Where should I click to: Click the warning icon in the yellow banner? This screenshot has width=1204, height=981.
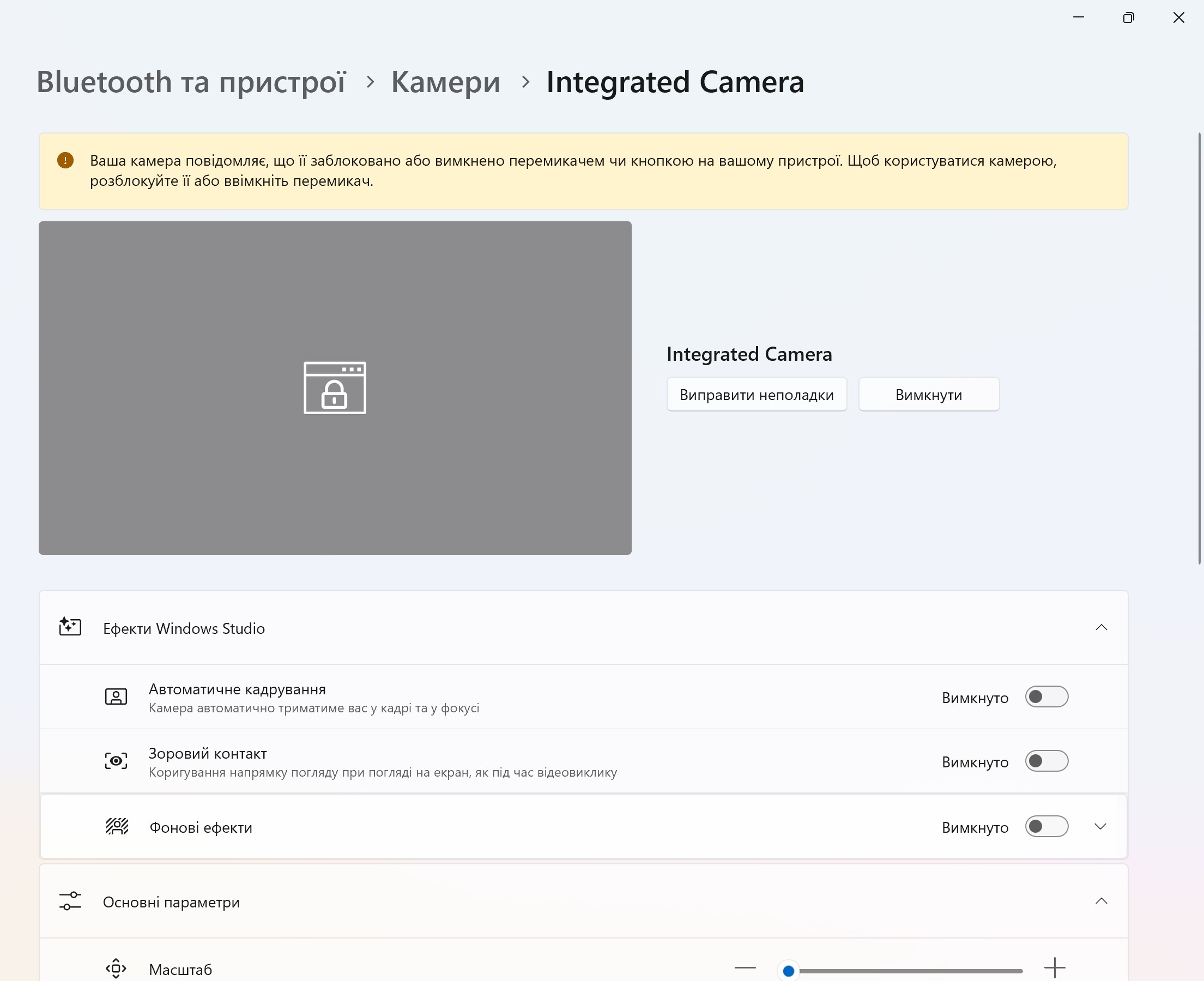(x=65, y=160)
